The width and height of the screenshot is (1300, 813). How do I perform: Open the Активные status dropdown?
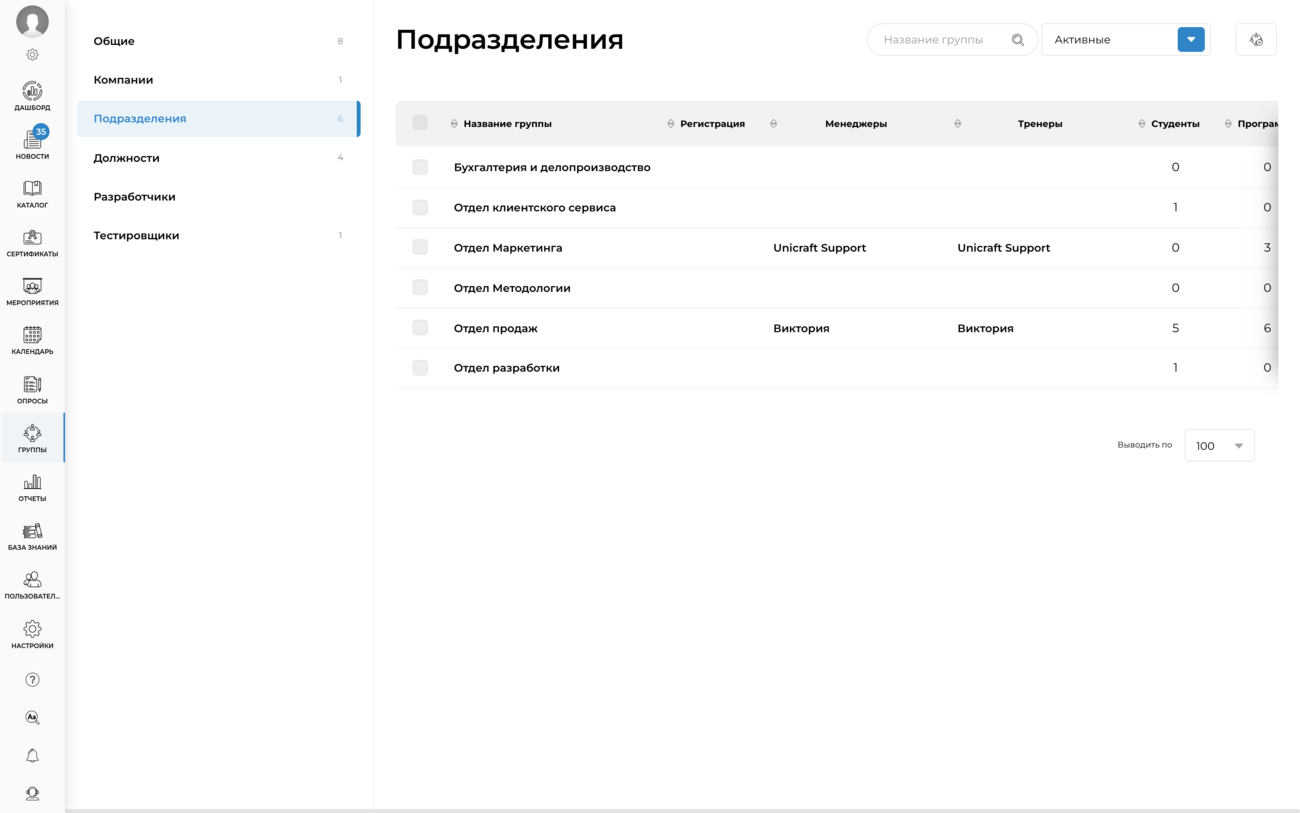point(1126,40)
